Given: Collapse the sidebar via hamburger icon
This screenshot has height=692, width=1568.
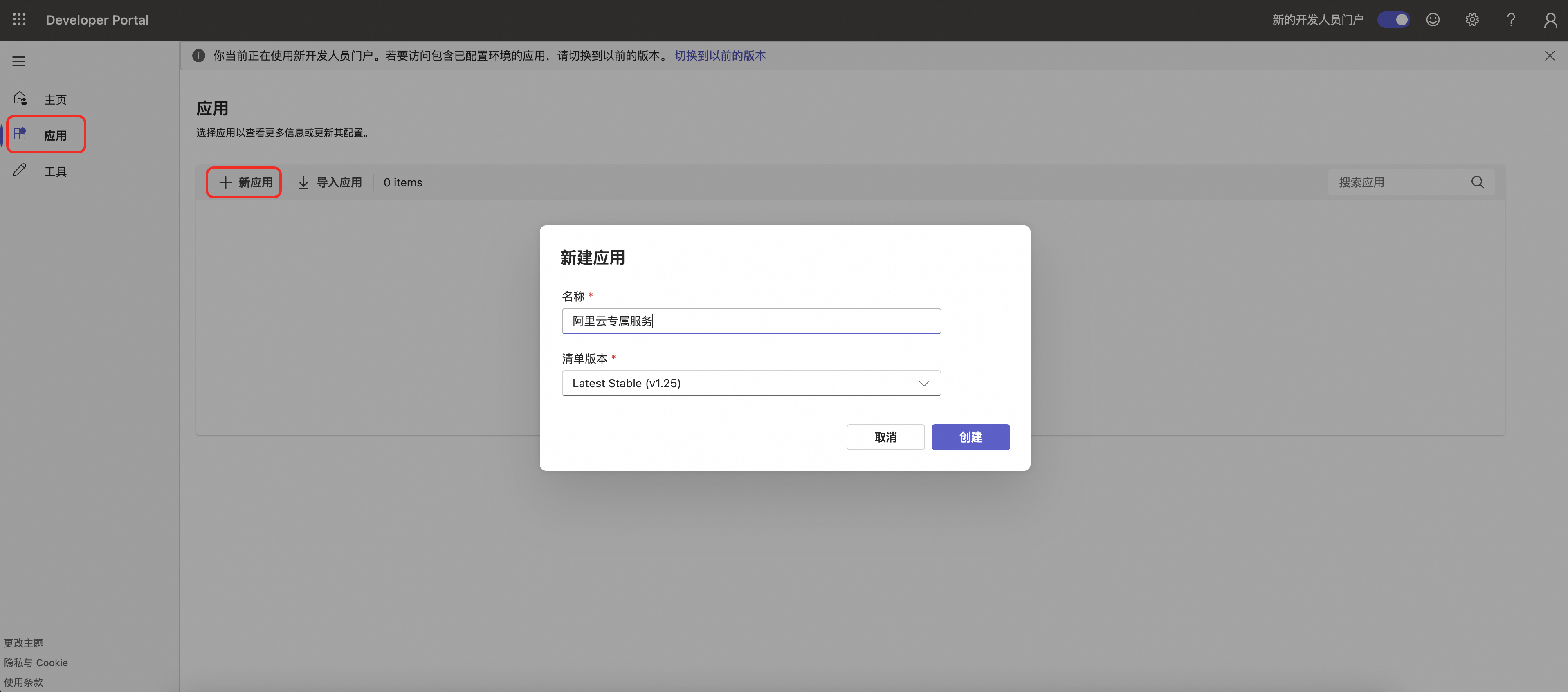Looking at the screenshot, I should 19,61.
